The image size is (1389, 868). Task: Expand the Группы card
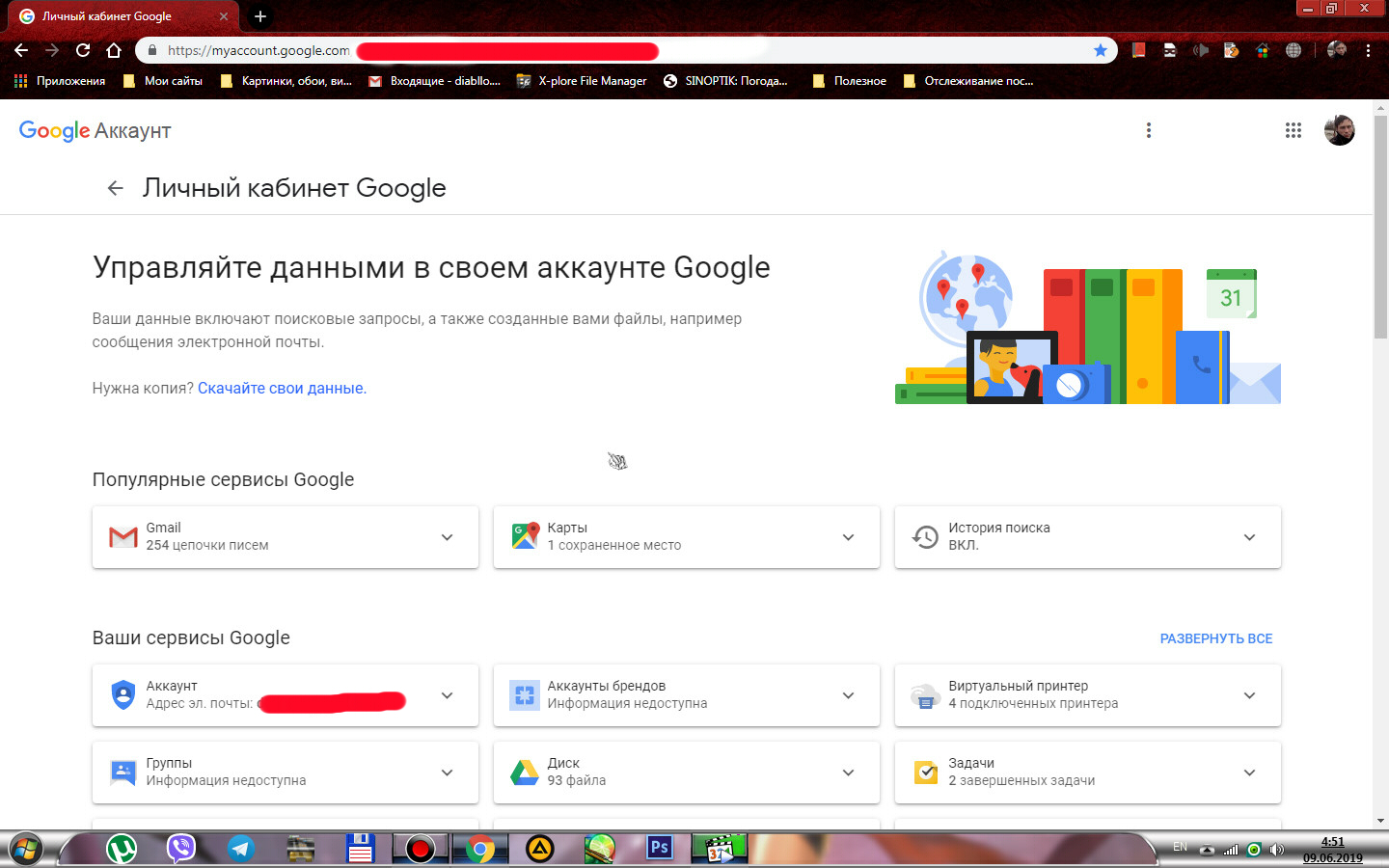[447, 773]
